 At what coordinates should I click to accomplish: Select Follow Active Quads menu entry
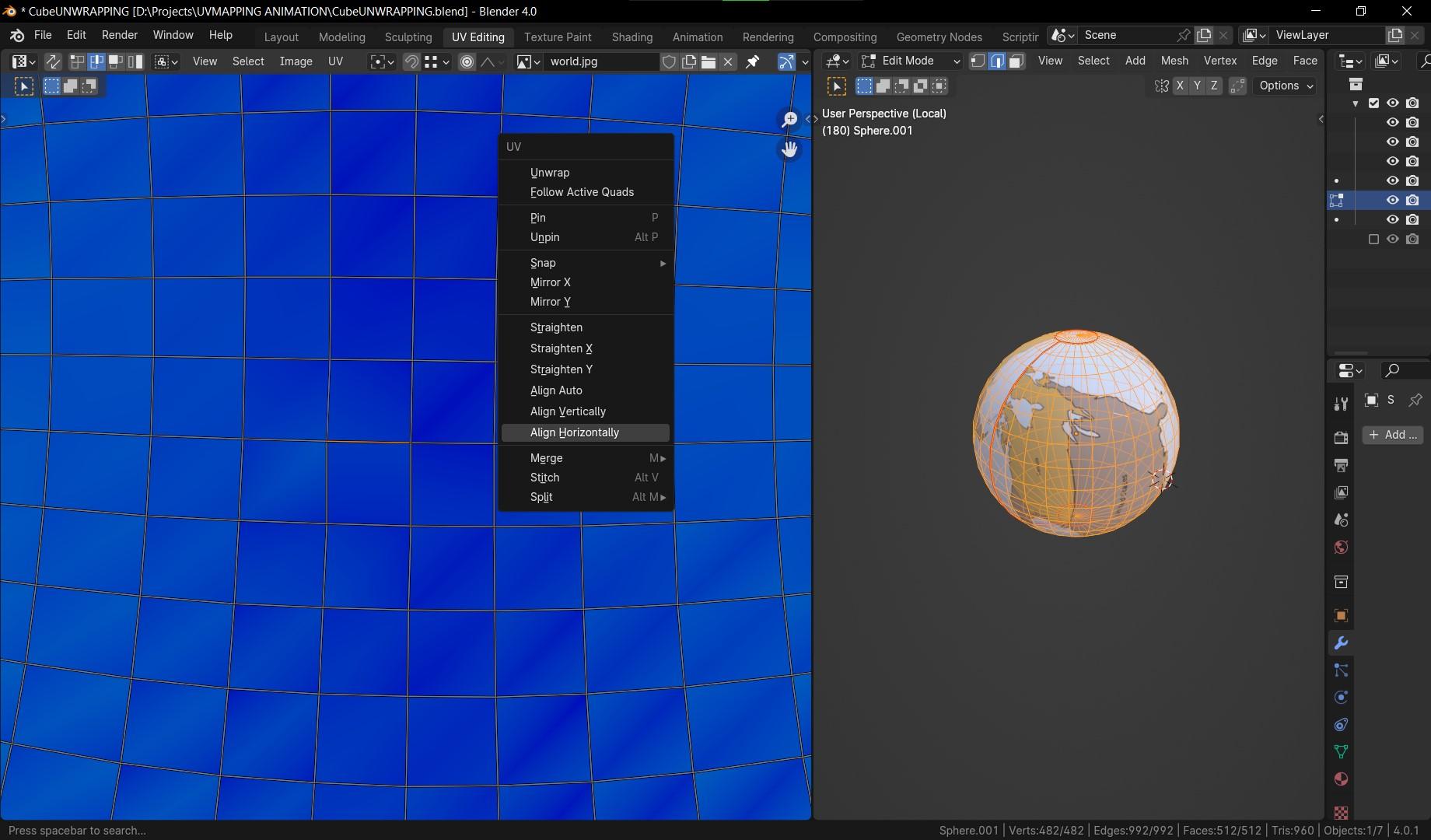(582, 192)
